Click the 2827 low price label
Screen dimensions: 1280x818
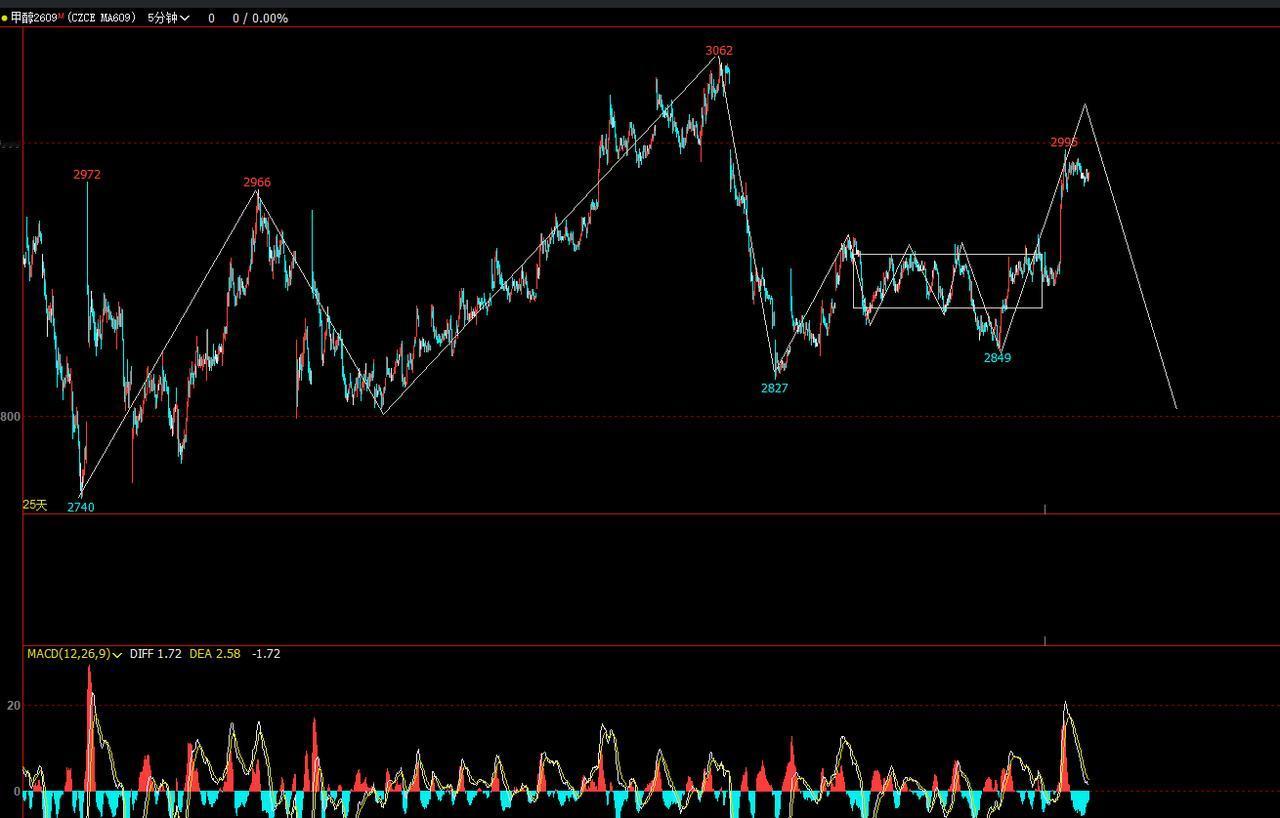[x=774, y=388]
